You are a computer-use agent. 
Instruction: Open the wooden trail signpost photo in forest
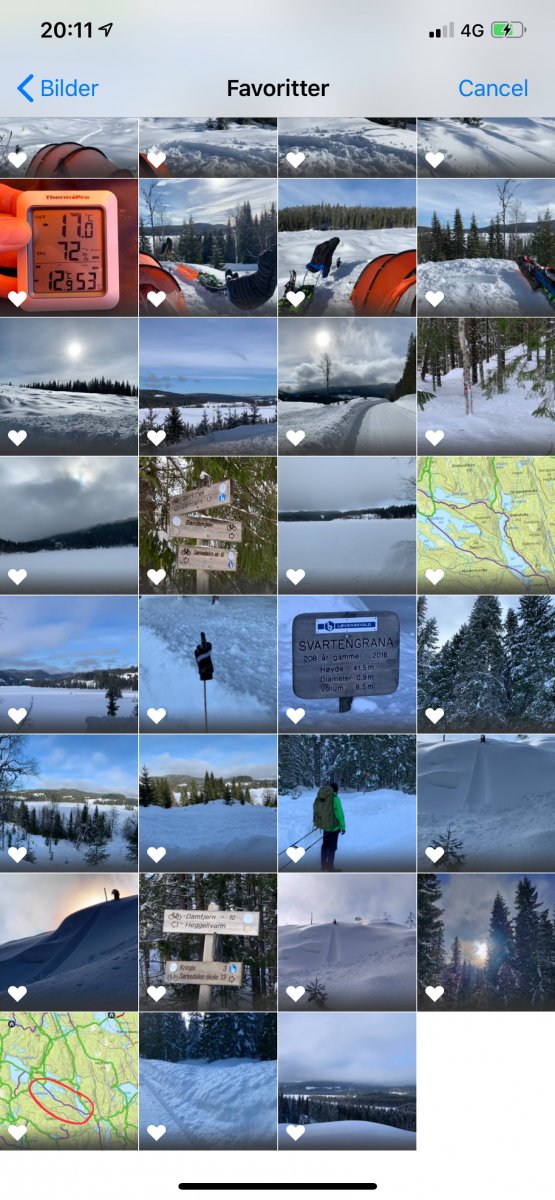208,525
